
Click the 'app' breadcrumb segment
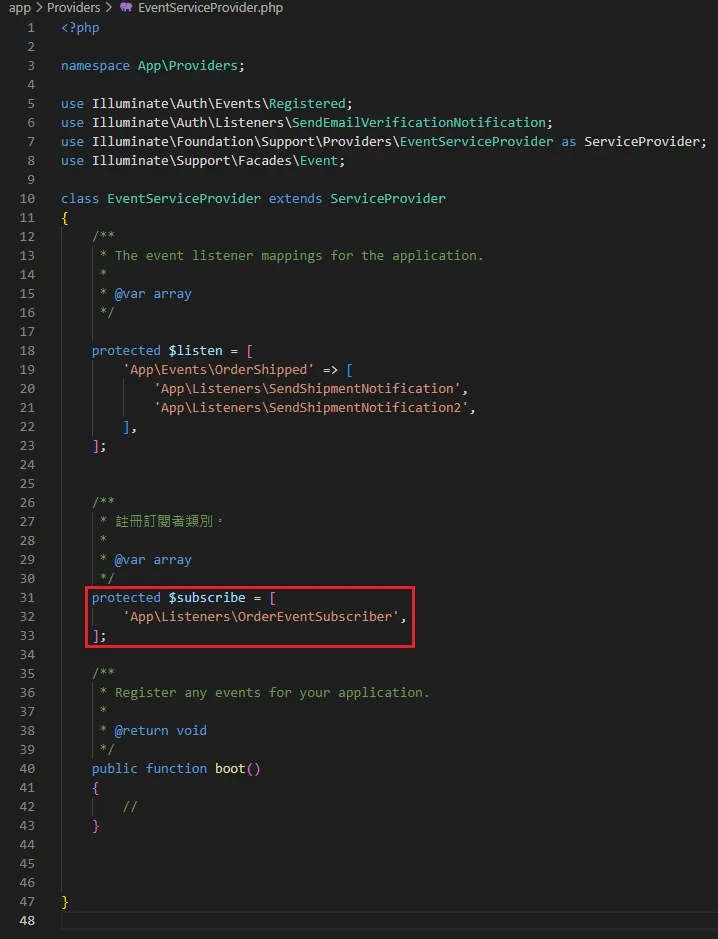[x=19, y=8]
